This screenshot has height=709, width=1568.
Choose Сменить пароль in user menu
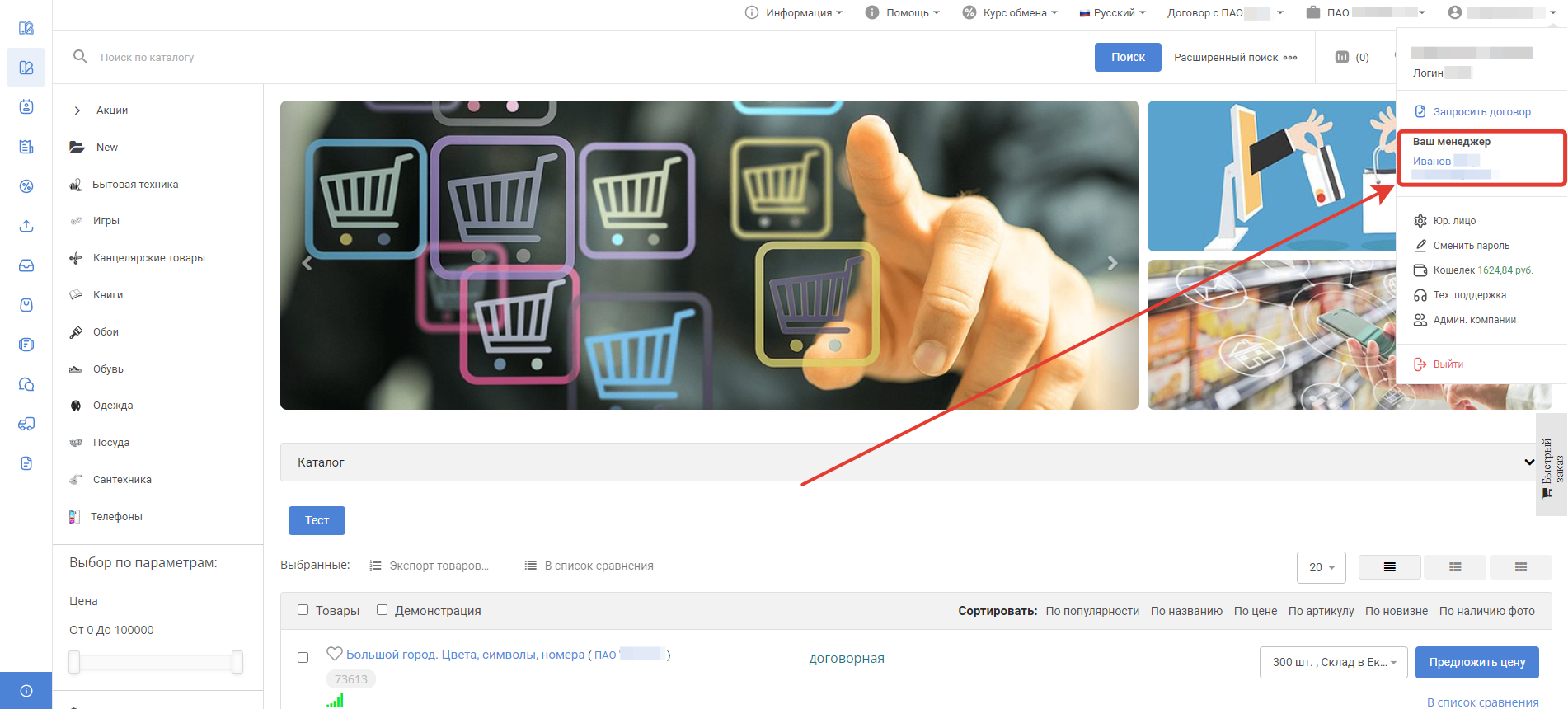(x=1471, y=246)
